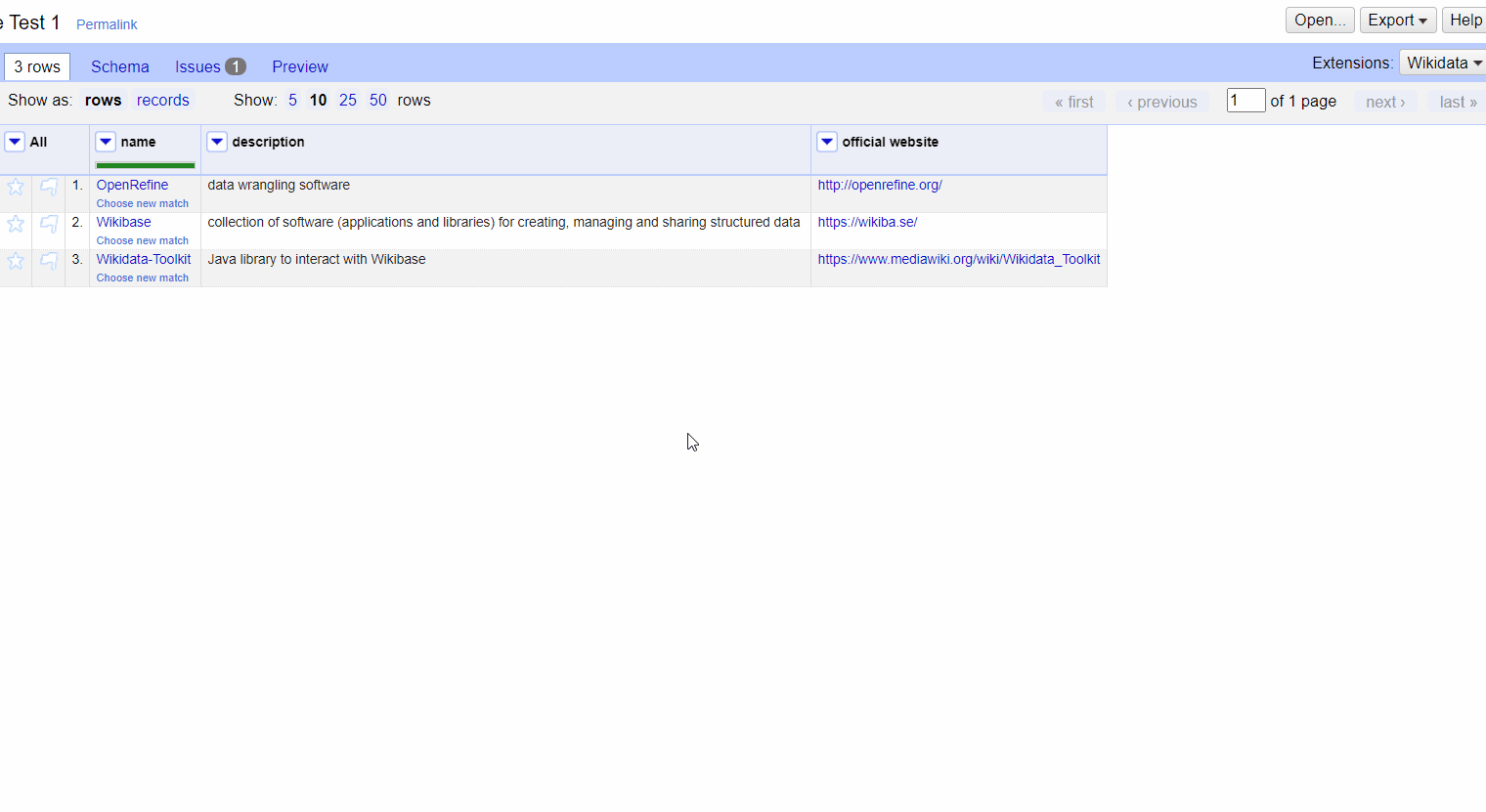The image size is (1486, 812).
Task: Go to last page
Action: [1458, 102]
